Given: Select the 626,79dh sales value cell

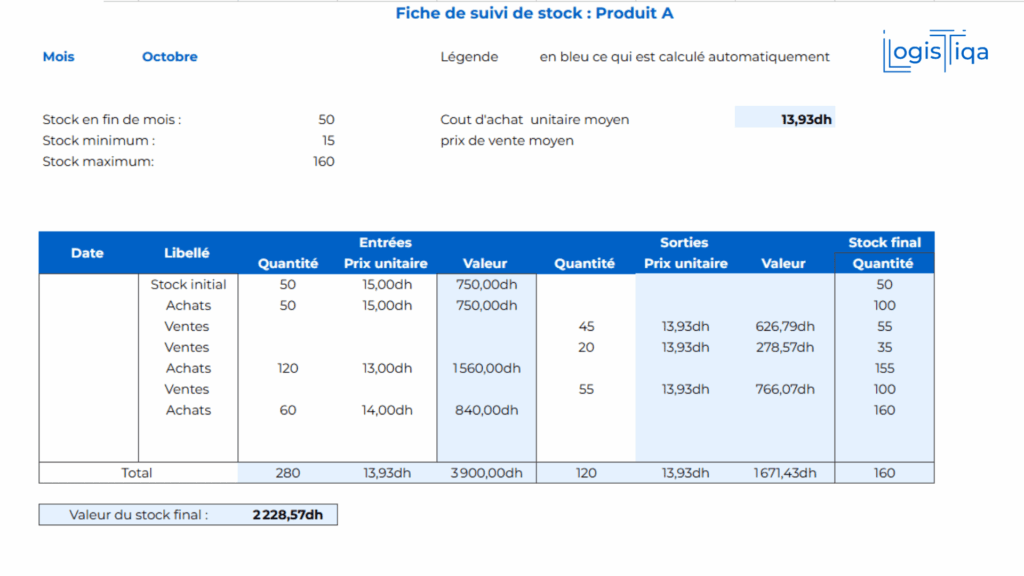Looking at the screenshot, I should (x=785, y=326).
